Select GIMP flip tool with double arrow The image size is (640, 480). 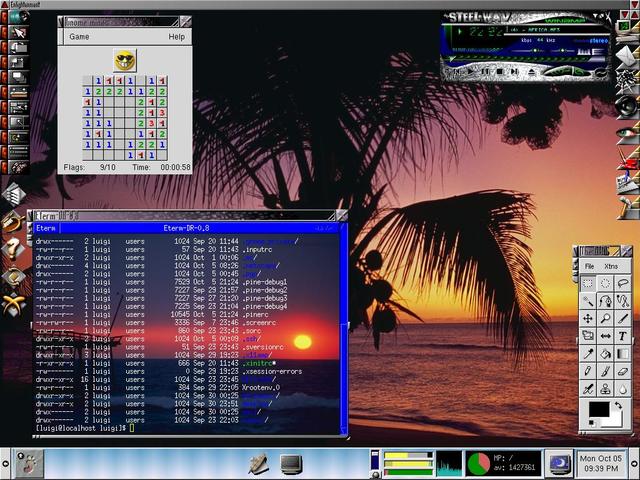pyautogui.click(x=605, y=336)
